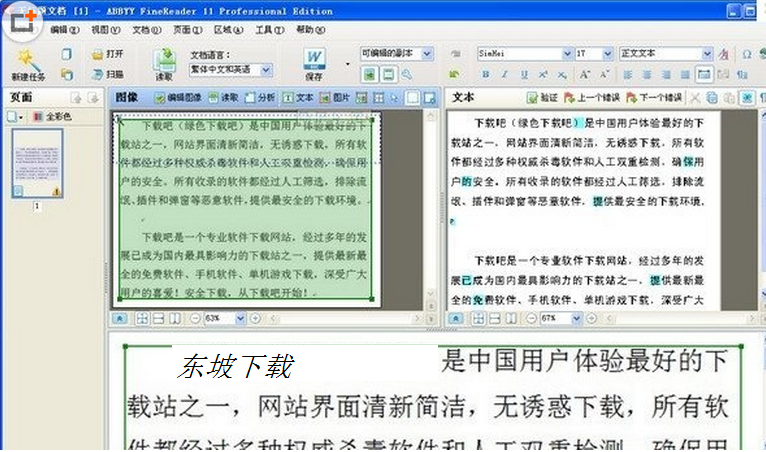
Task: Click the 分析 analyze button
Action: (260, 98)
